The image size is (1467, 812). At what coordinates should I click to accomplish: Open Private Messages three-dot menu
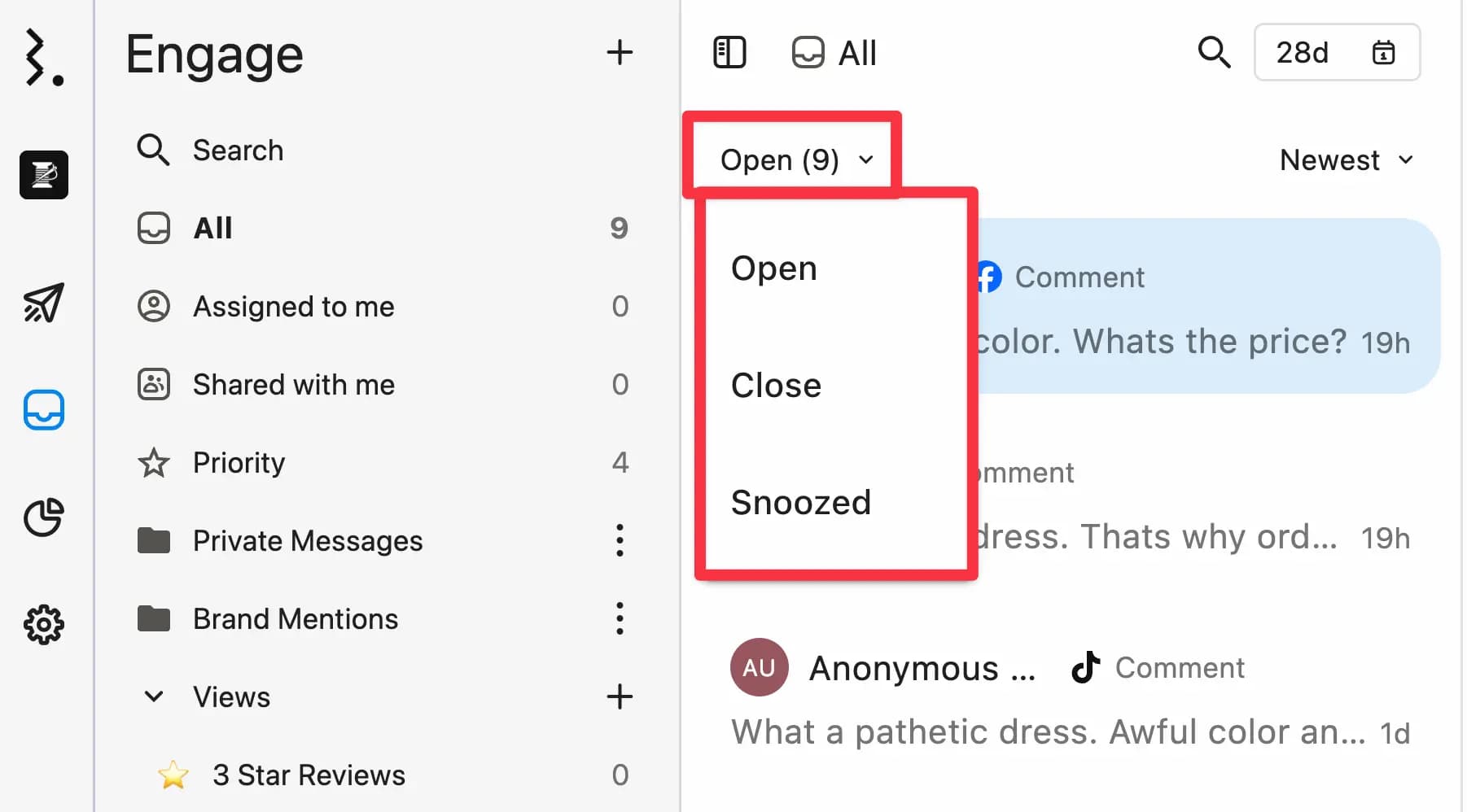click(620, 540)
